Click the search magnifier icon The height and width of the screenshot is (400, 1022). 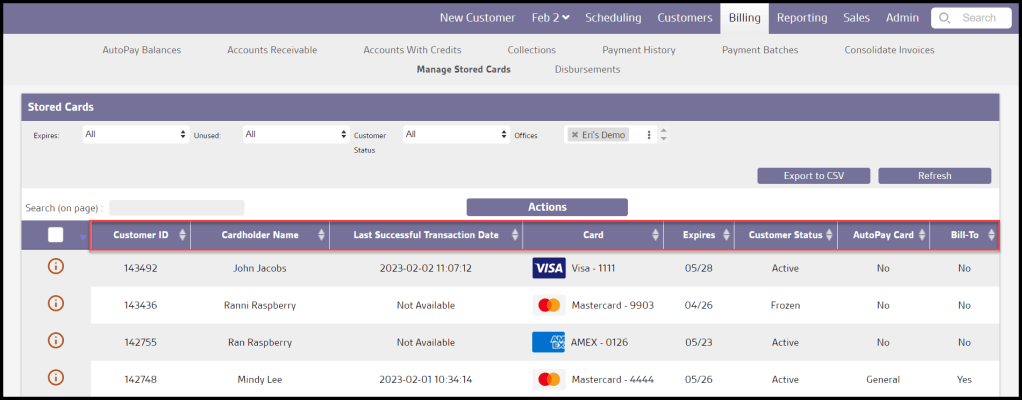coord(946,18)
